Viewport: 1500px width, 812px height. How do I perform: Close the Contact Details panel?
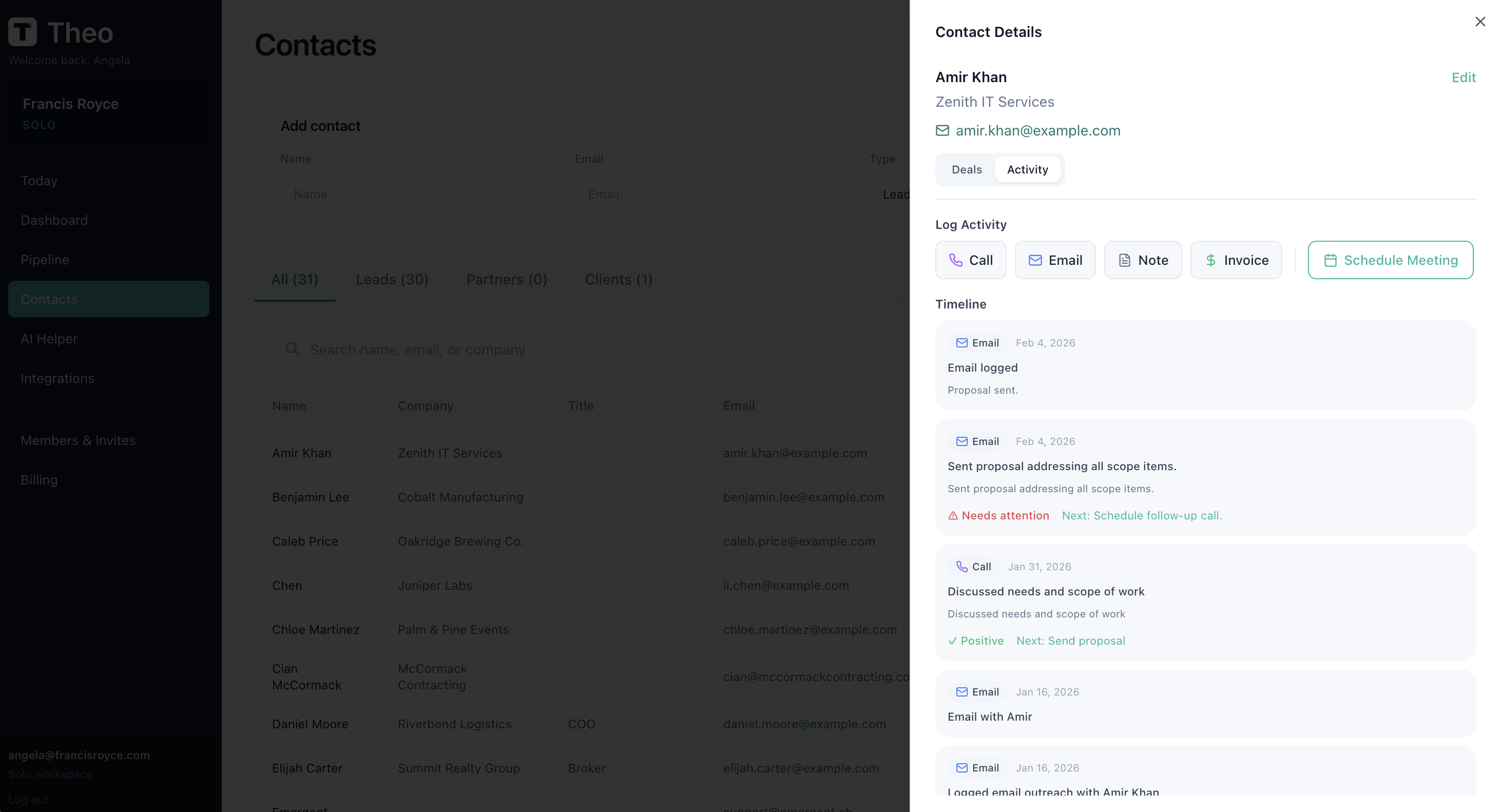pos(1479,22)
